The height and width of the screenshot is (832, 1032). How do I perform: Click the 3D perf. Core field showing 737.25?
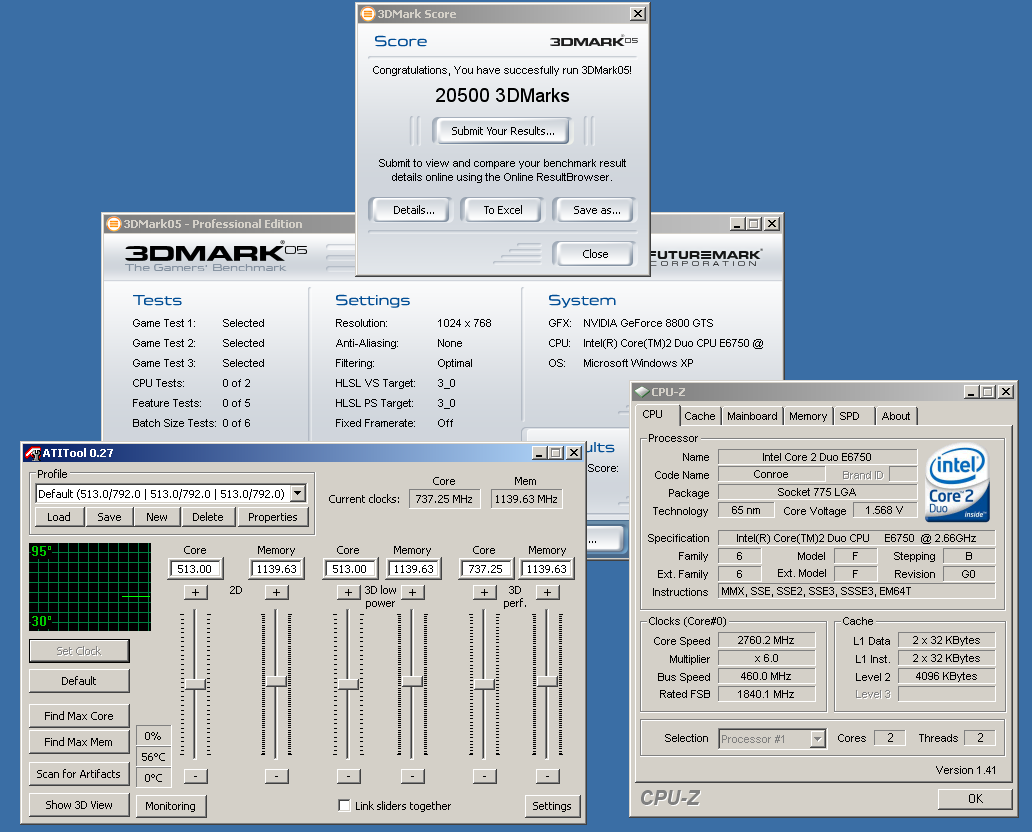click(x=486, y=569)
